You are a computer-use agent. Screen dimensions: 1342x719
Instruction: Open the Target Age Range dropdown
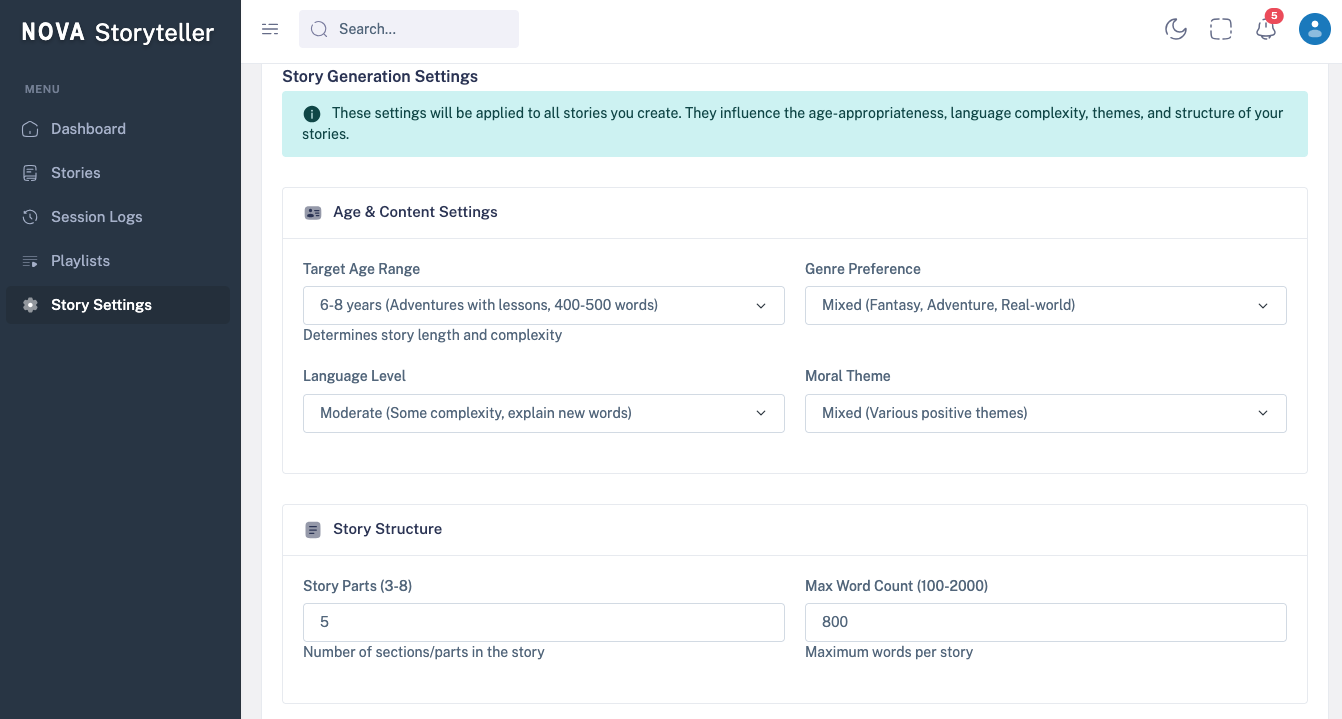coord(543,305)
